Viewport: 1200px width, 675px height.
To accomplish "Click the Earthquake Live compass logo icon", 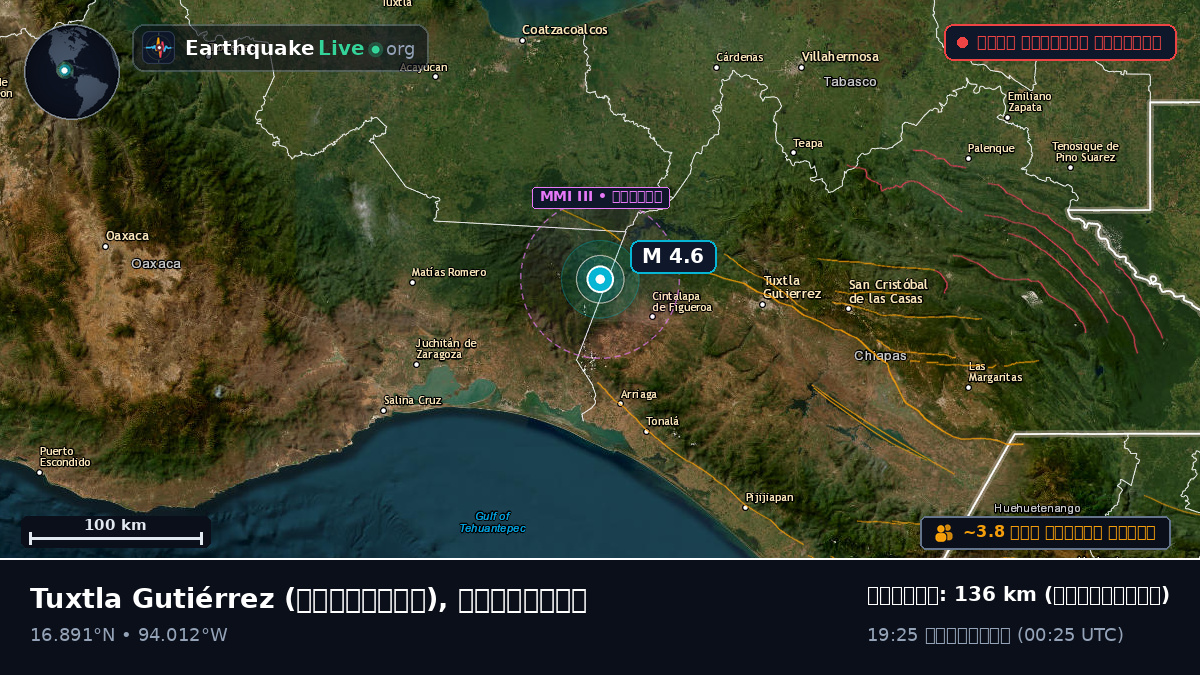I will click(158, 48).
